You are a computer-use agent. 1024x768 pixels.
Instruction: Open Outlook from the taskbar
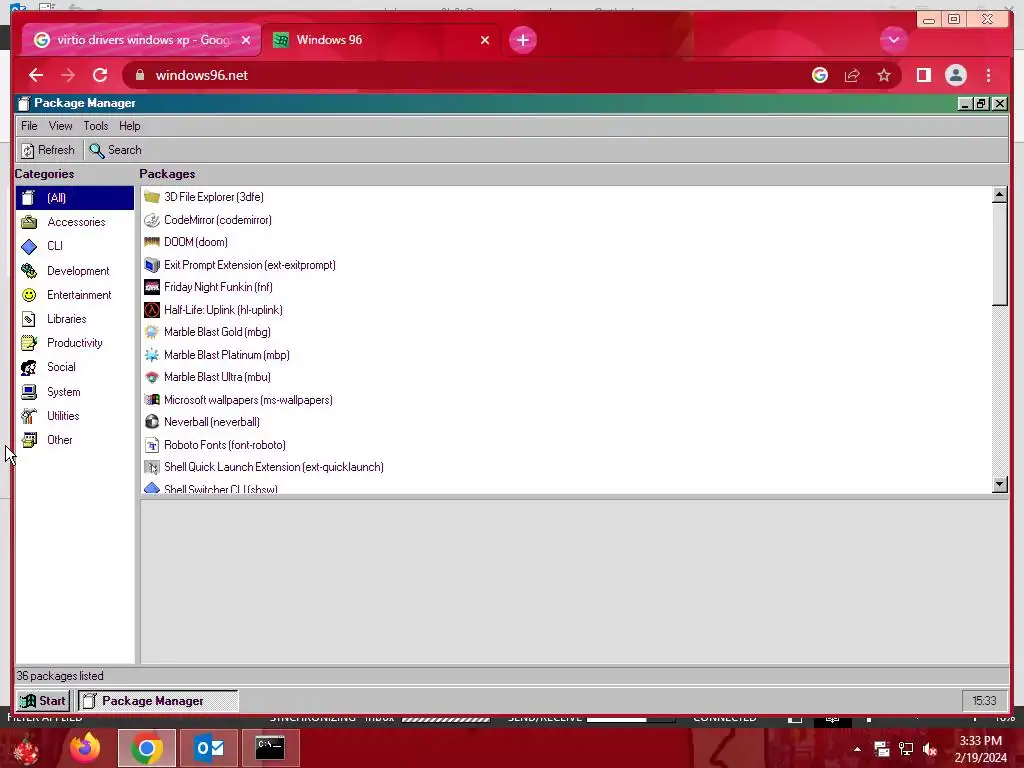pyautogui.click(x=209, y=748)
